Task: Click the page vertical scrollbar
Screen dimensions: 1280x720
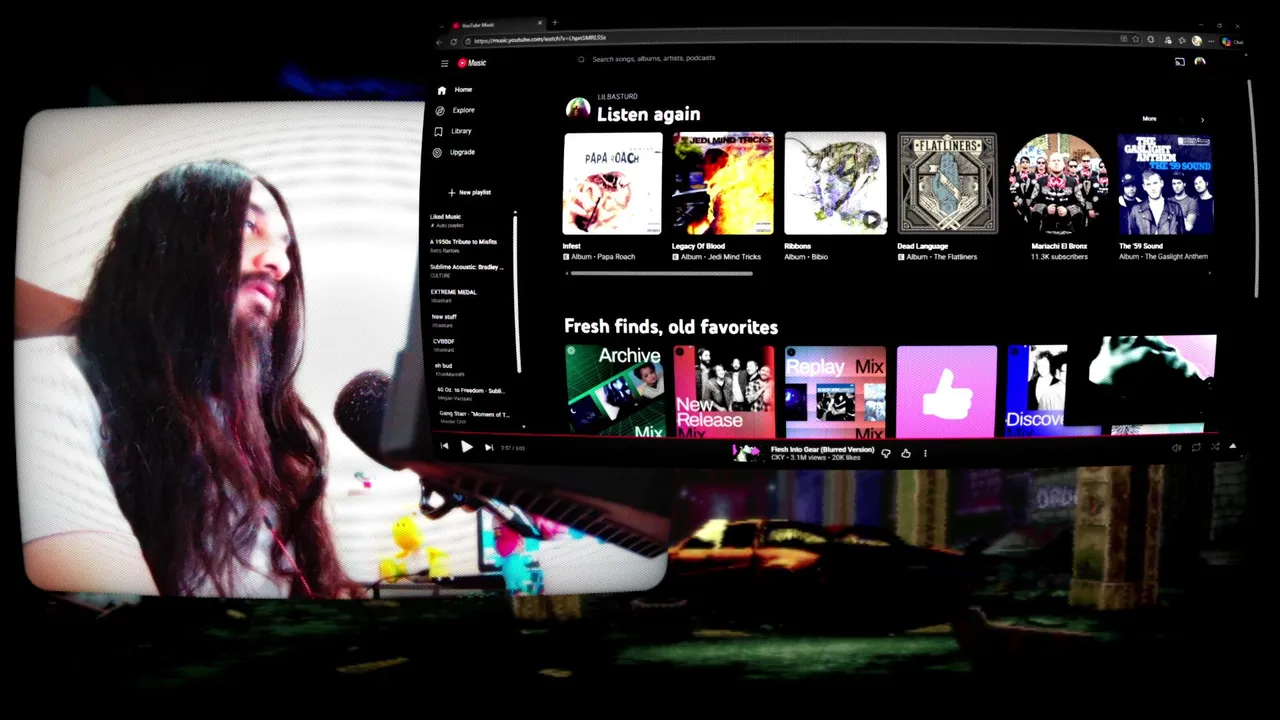Action: click(1253, 190)
